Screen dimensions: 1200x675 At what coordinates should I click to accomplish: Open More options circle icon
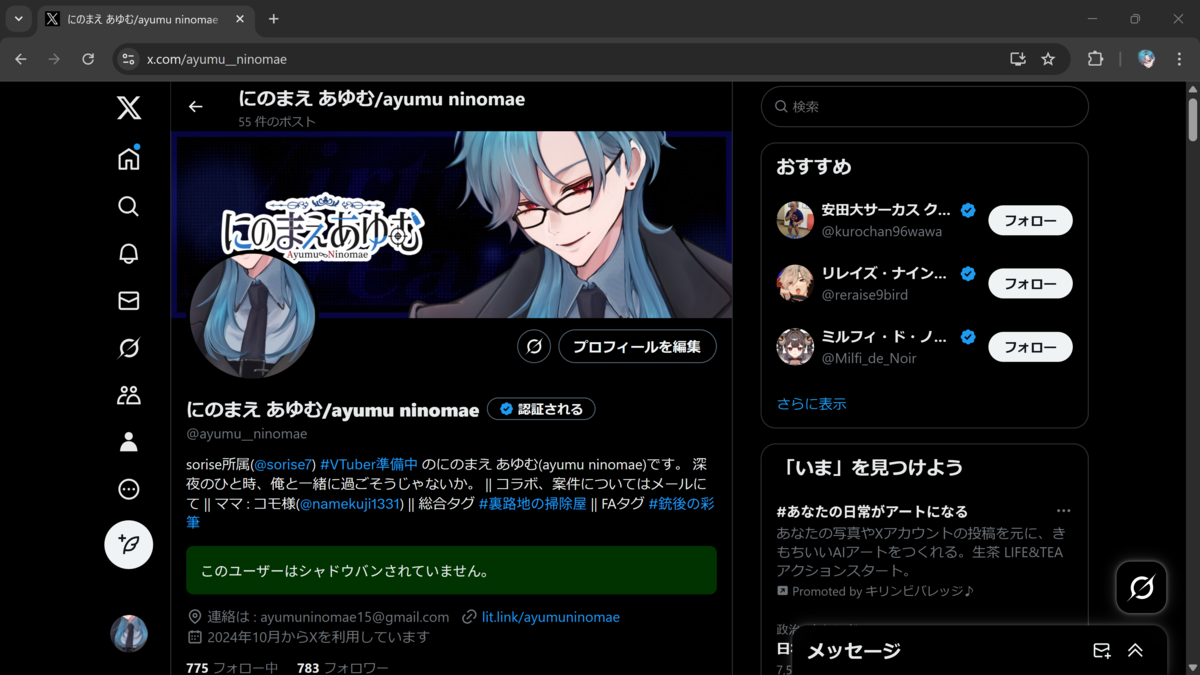(129, 489)
